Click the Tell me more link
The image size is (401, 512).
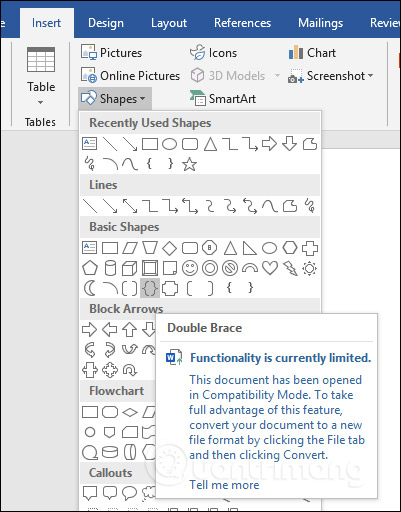click(224, 485)
